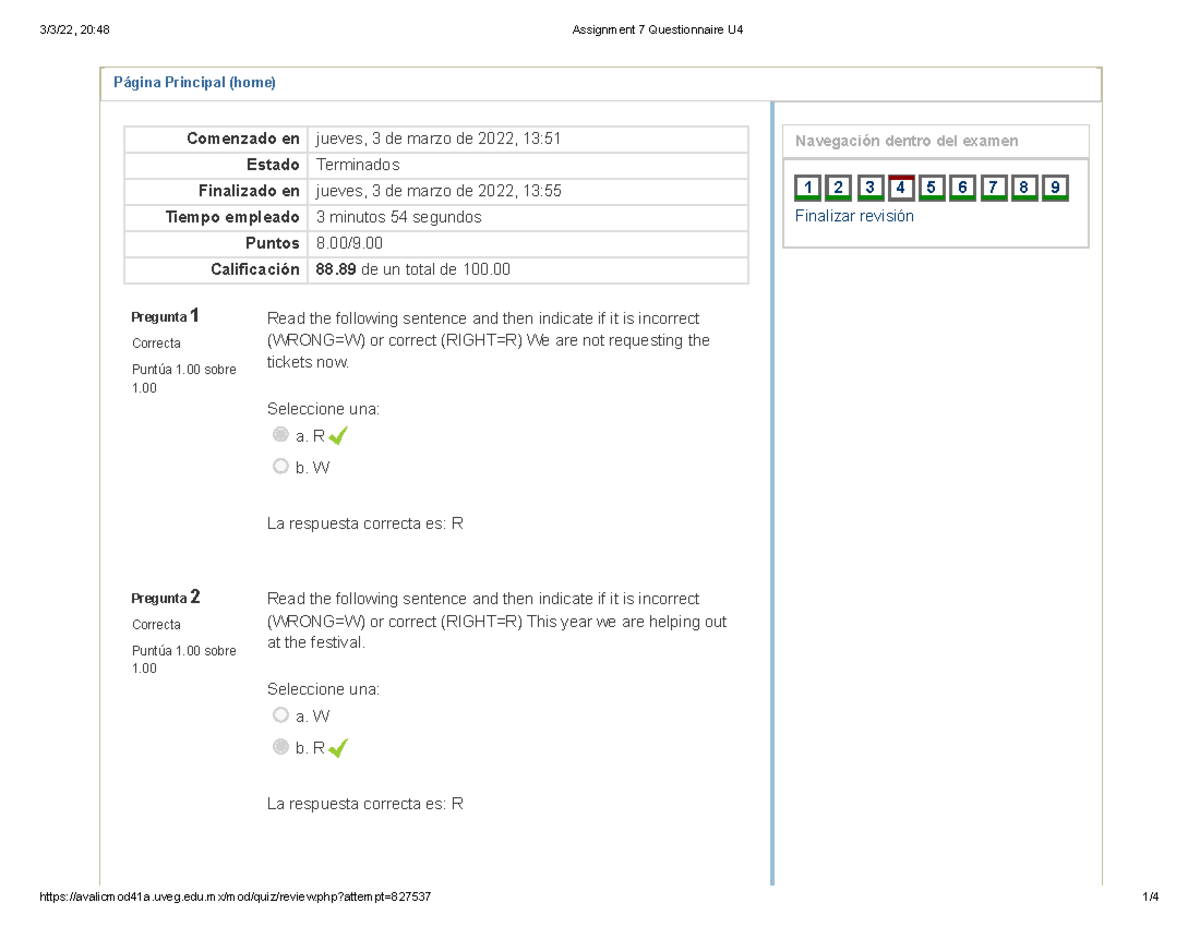Viewport: 1200px width, 927px height.
Task: Click the Finalizar revisión link
Action: [x=854, y=216]
